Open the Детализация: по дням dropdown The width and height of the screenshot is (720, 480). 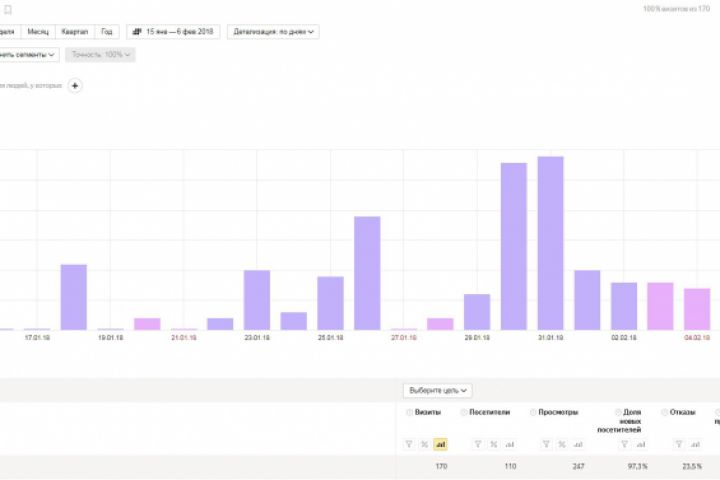pos(273,32)
